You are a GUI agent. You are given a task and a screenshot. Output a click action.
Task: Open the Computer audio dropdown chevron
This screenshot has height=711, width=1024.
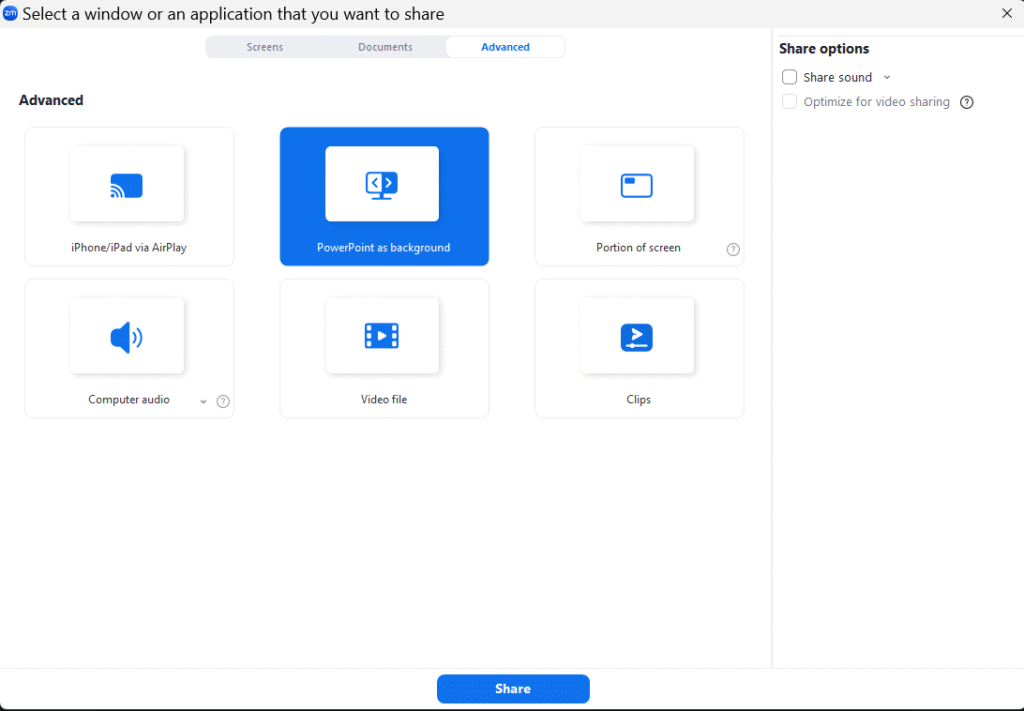pyautogui.click(x=204, y=402)
